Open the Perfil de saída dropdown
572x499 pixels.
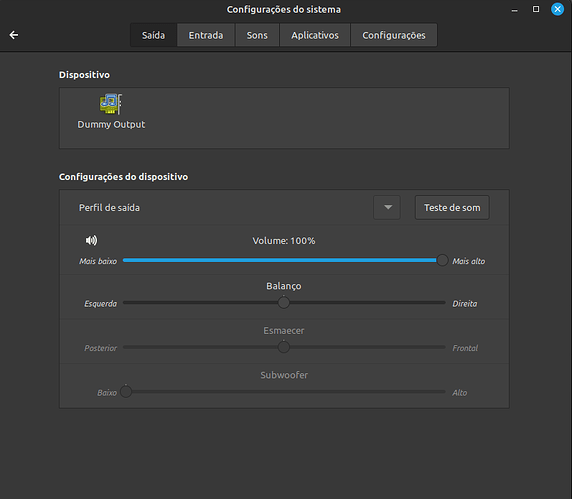coord(387,208)
